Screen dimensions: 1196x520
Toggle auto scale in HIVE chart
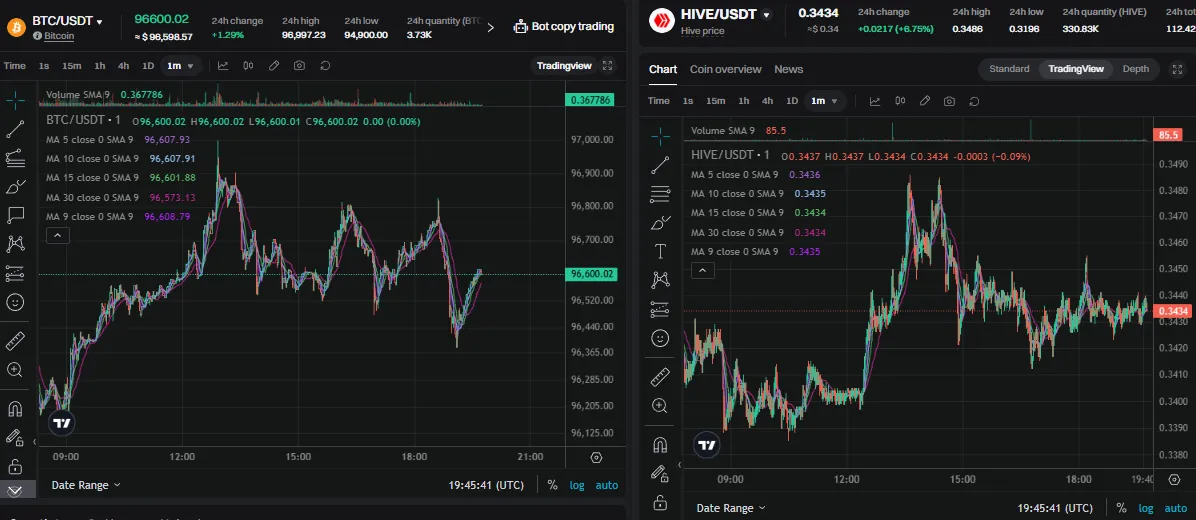(1176, 508)
